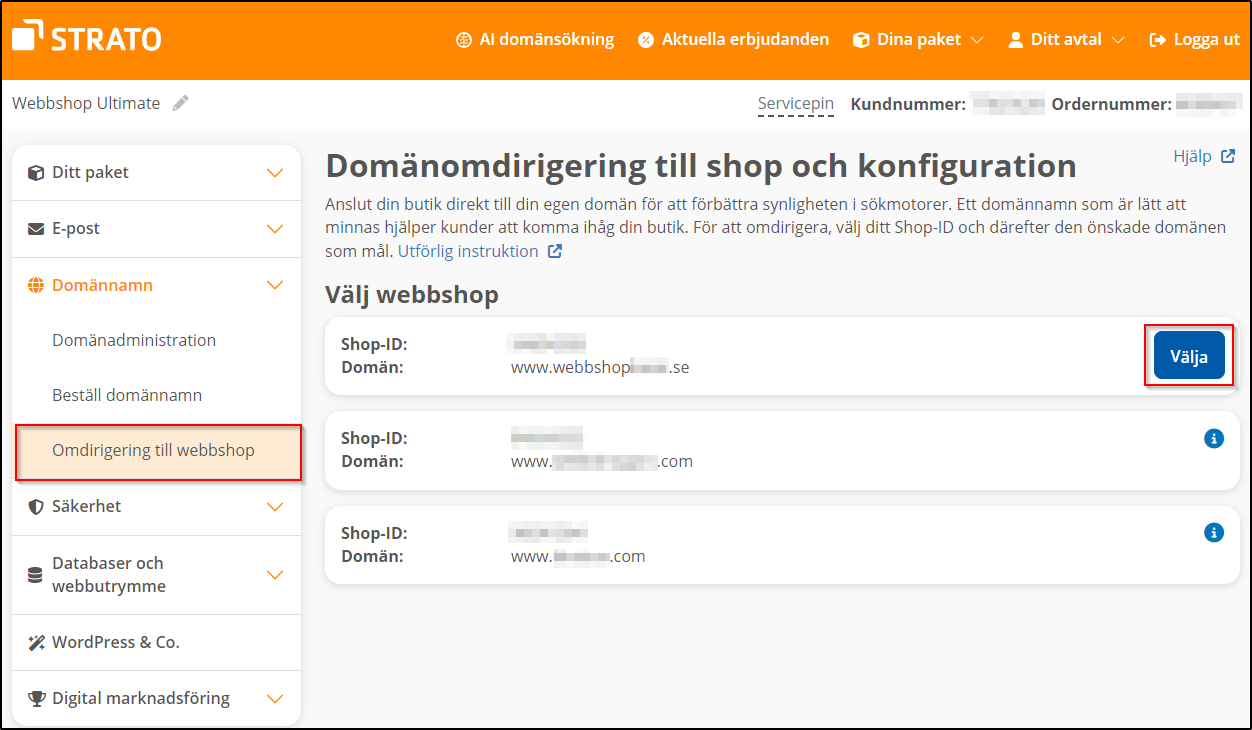Image resolution: width=1252 pixels, height=730 pixels.
Task: Click the globe icon beside AI domänsökning
Action: (x=463, y=40)
